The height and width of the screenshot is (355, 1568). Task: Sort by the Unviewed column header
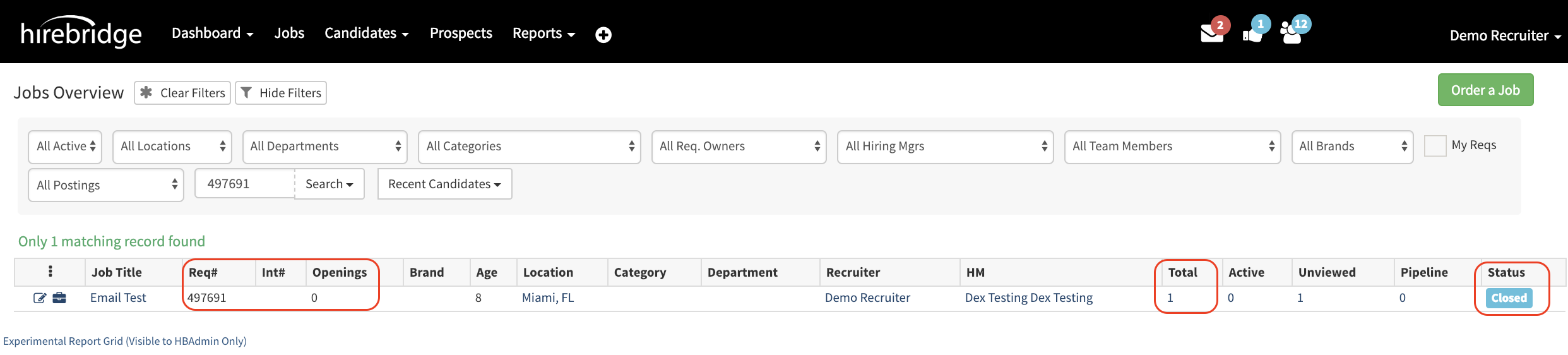point(1327,272)
